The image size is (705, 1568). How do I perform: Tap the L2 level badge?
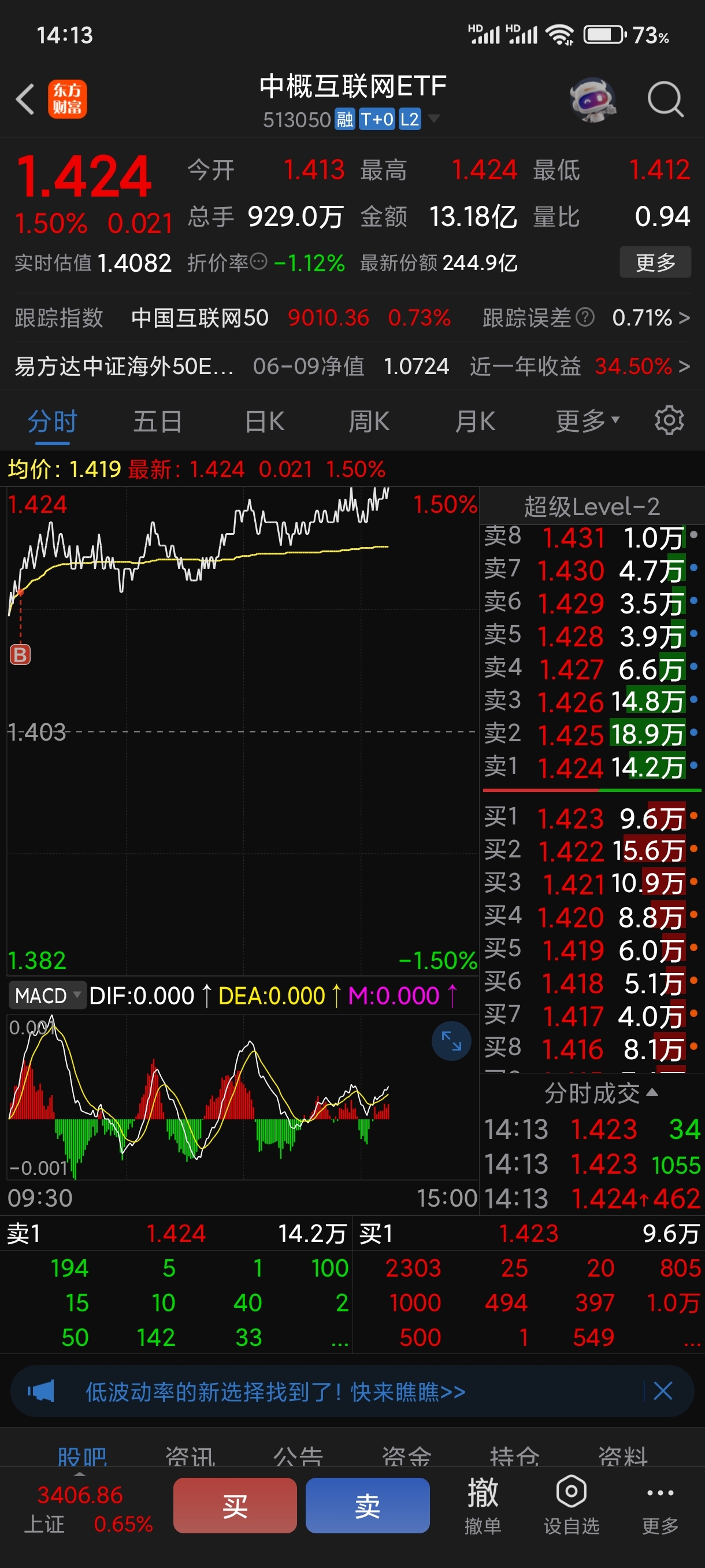(409, 119)
